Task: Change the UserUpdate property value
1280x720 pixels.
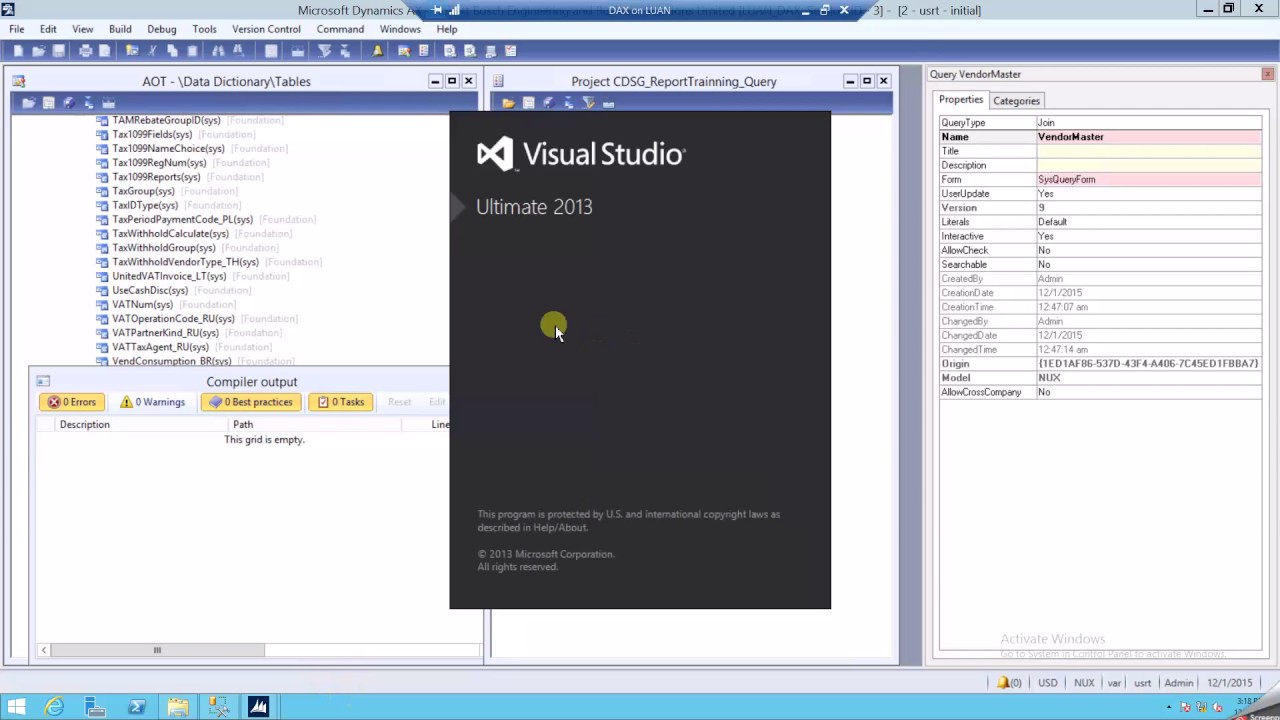Action: pyautogui.click(x=1148, y=194)
